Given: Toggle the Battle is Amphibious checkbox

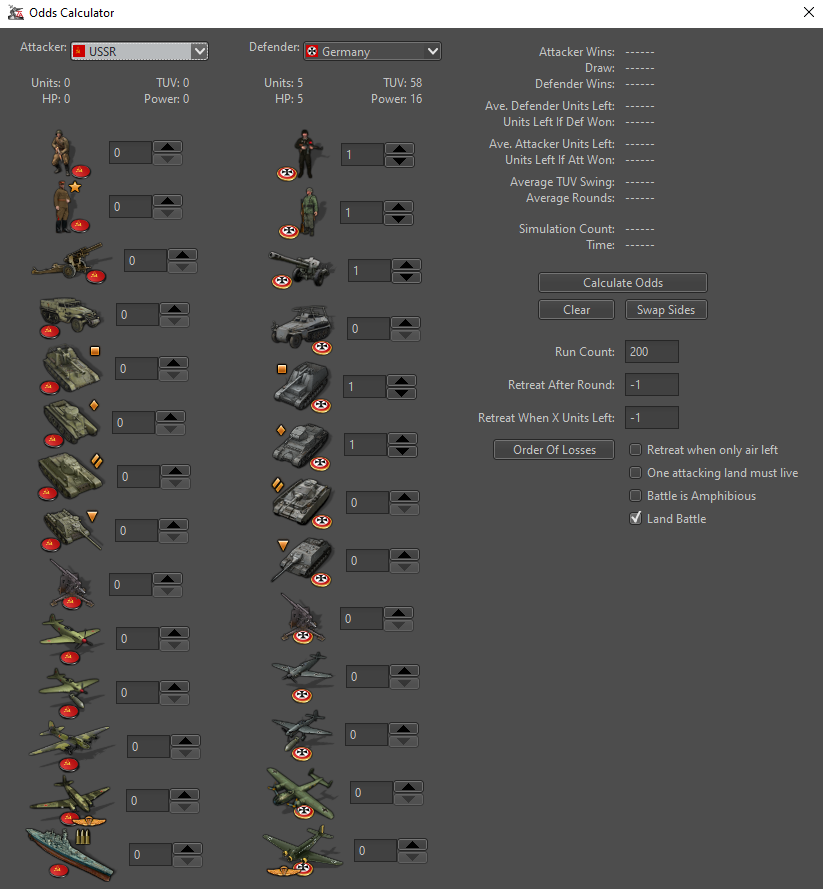Looking at the screenshot, I should click(635, 496).
